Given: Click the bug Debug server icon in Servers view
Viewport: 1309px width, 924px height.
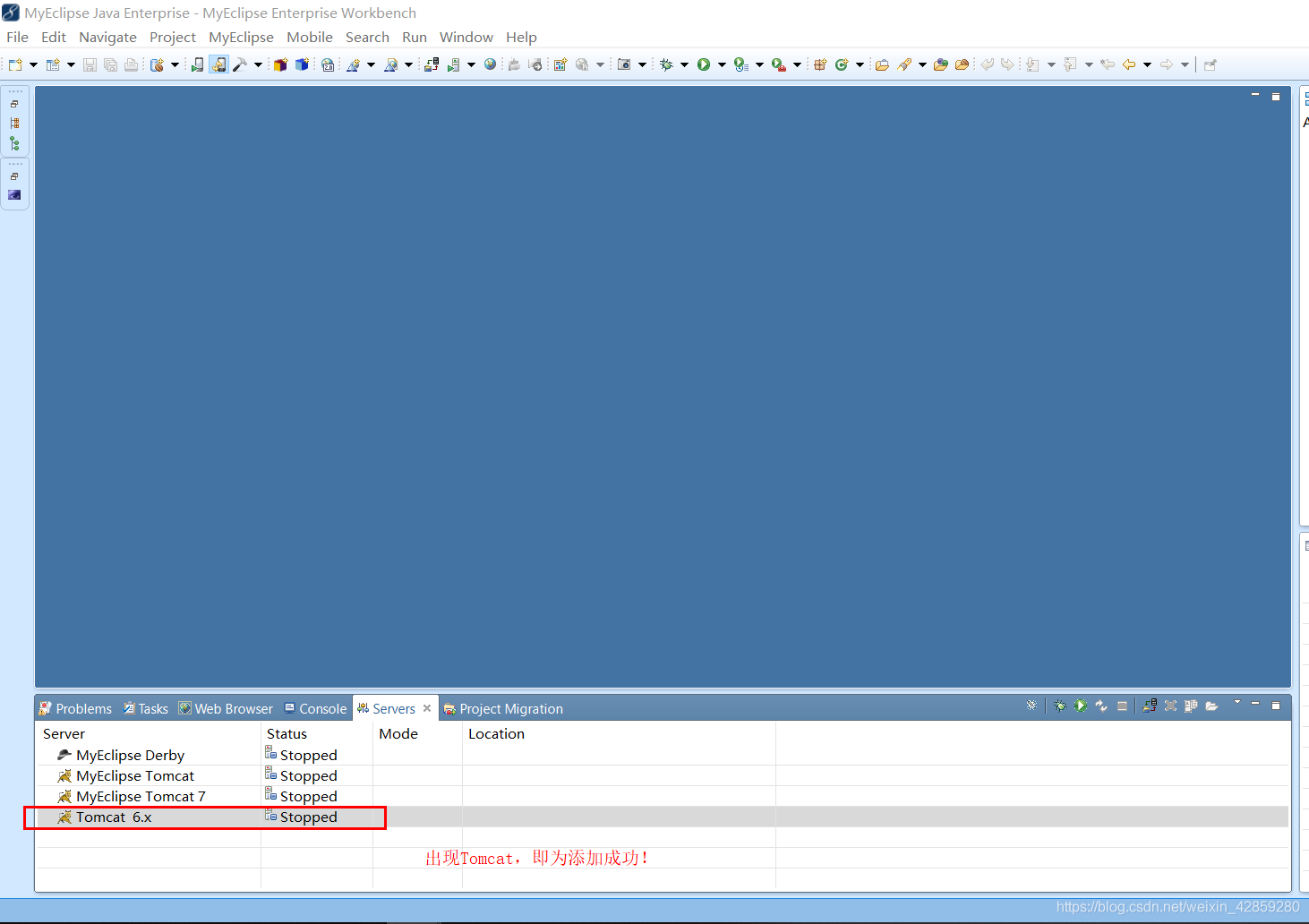Looking at the screenshot, I should click(x=1060, y=706).
